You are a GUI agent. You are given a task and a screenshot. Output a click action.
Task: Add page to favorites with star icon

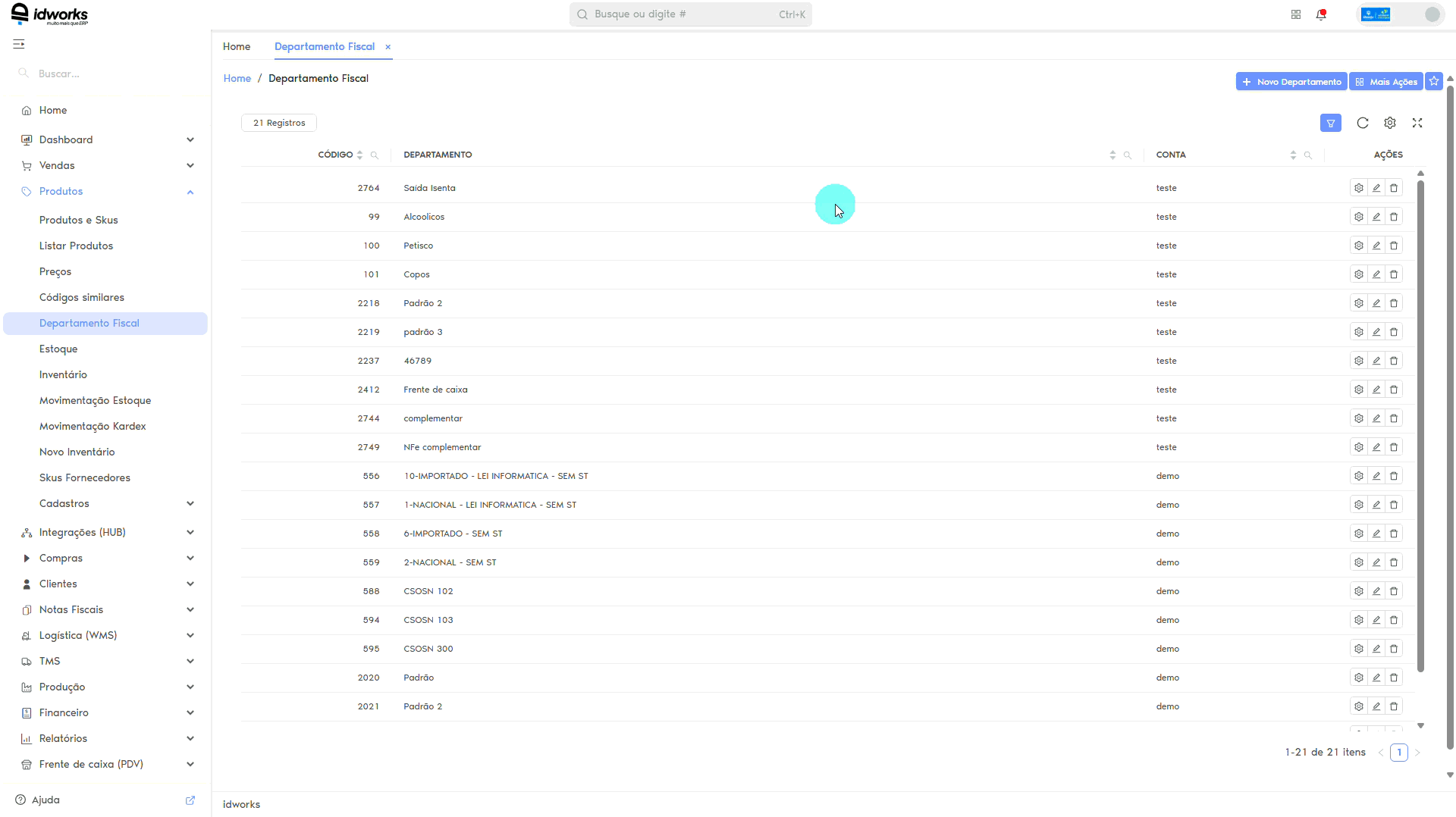pyautogui.click(x=1434, y=81)
